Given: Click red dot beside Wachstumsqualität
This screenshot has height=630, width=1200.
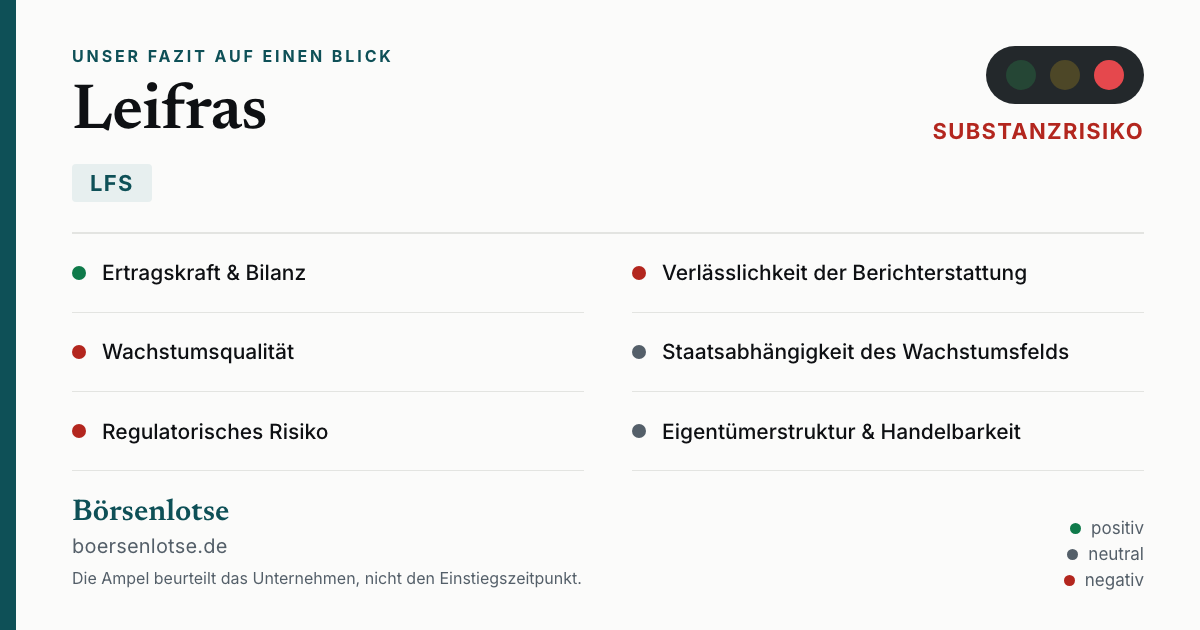Looking at the screenshot, I should tap(79, 352).
